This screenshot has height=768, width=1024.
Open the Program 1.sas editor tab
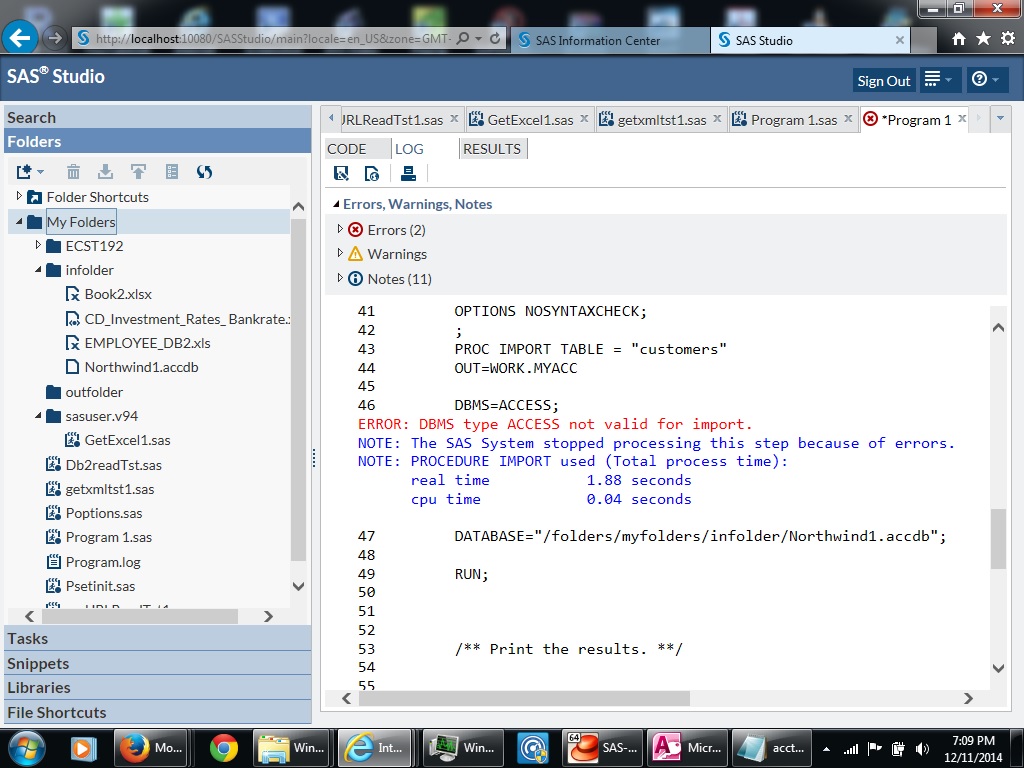point(793,120)
